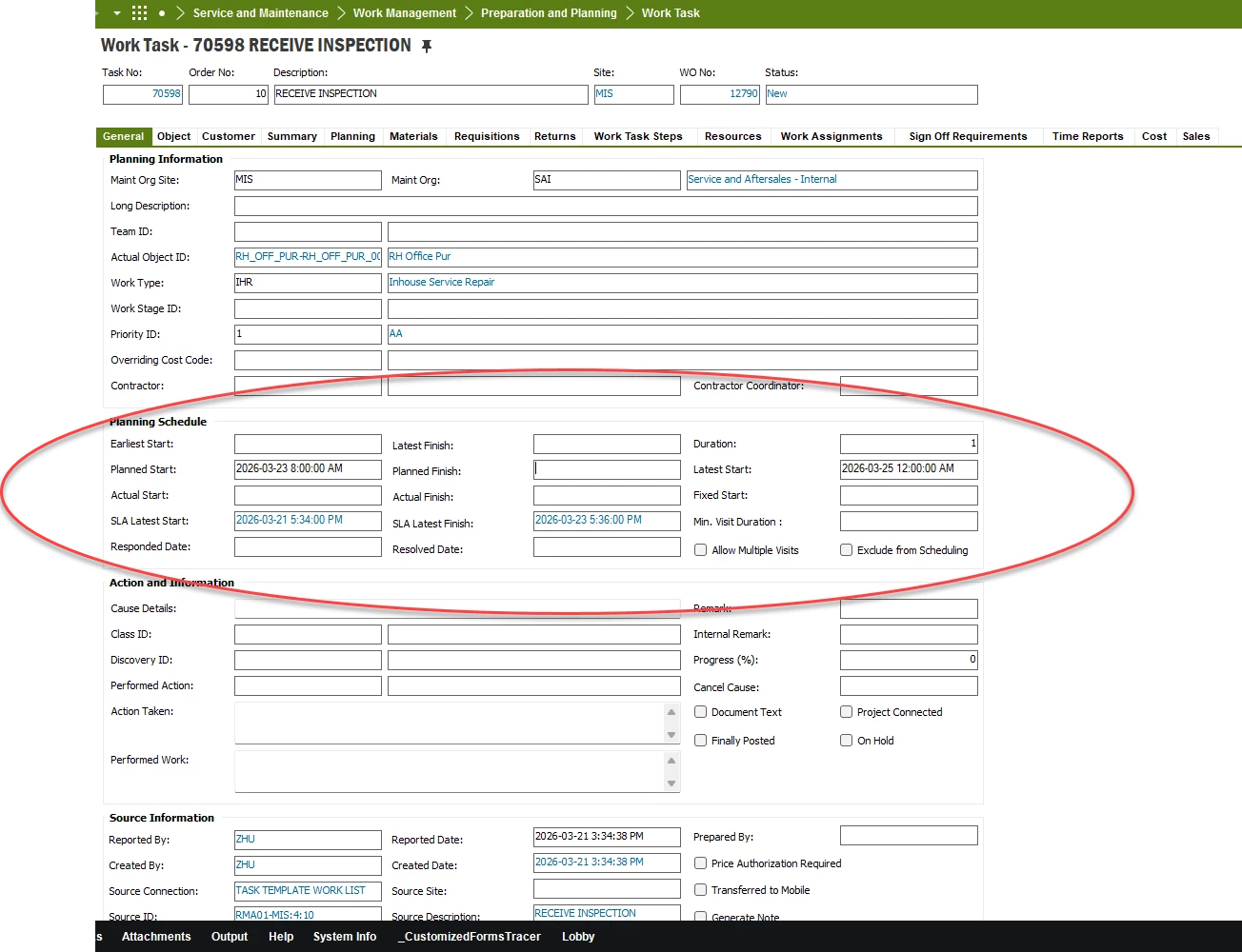
Task: Enable Allow Multiple Visits checkbox
Action: (x=701, y=550)
